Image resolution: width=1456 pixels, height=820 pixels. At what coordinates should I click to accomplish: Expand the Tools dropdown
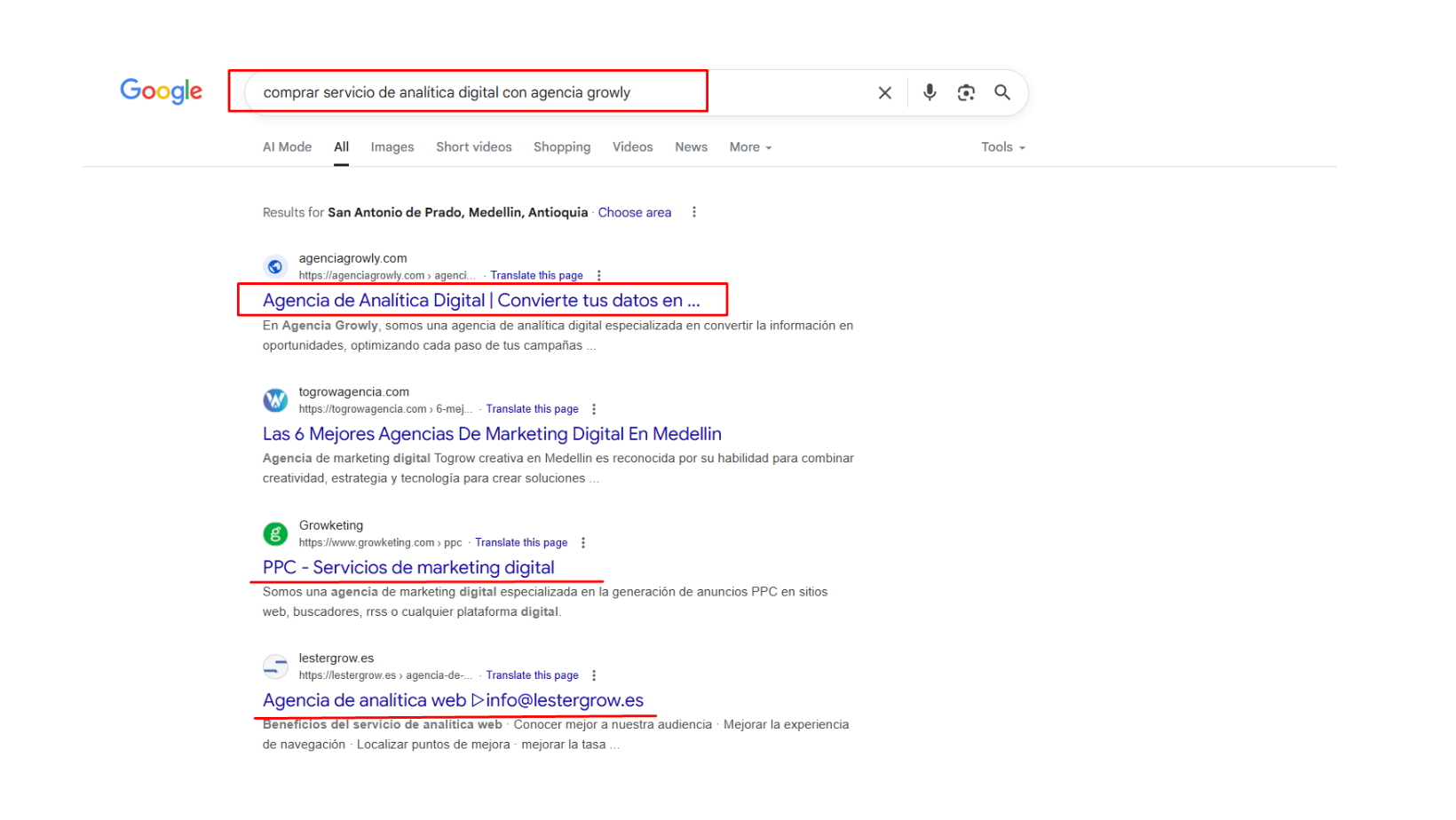click(x=1003, y=147)
